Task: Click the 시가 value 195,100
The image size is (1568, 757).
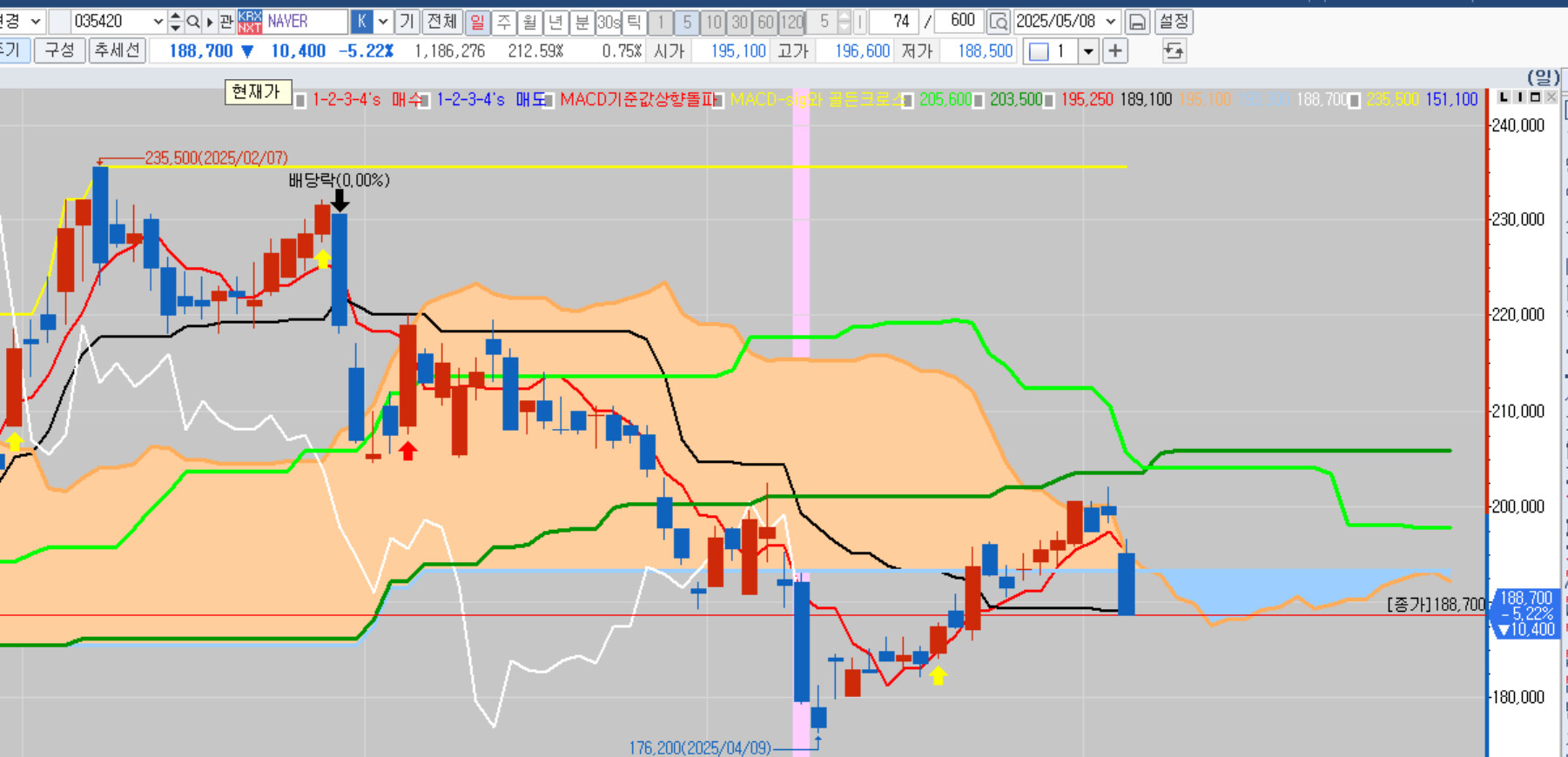Action: pyautogui.click(x=737, y=51)
